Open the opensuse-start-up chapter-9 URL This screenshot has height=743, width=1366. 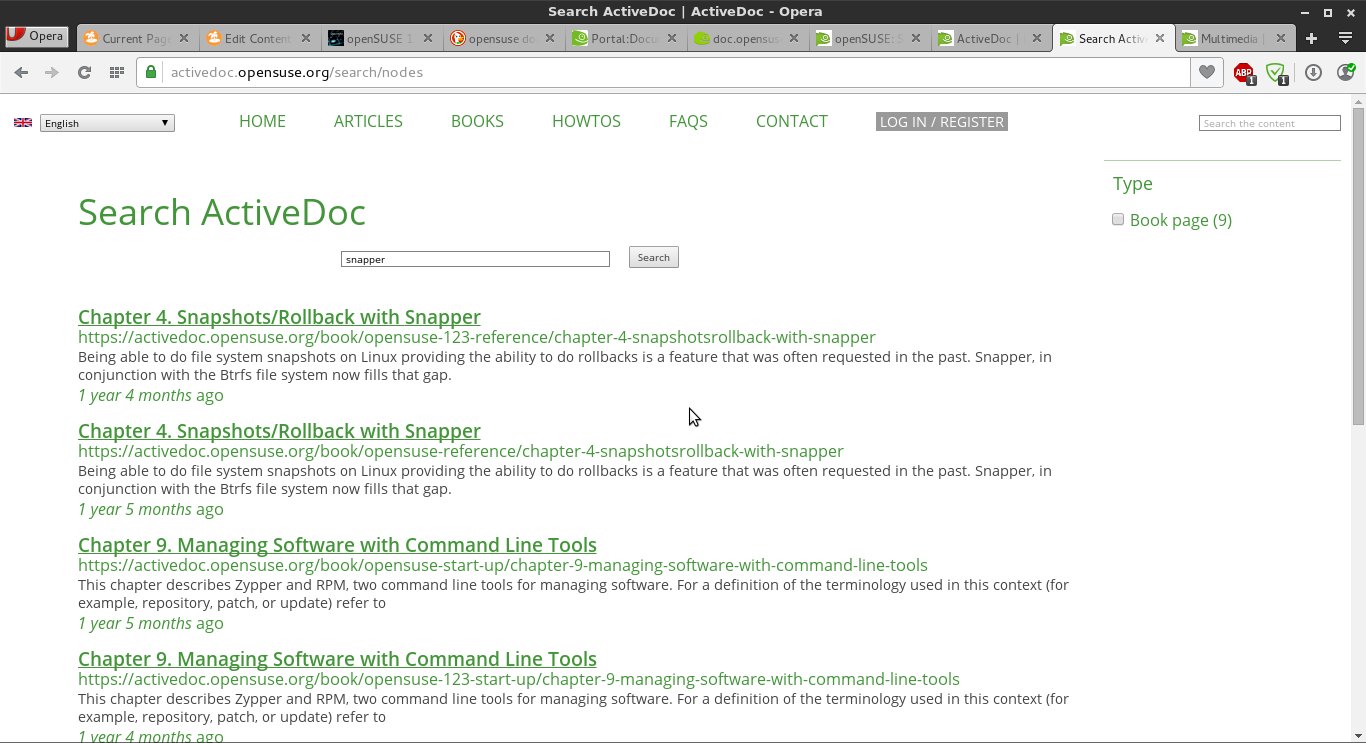coord(503,565)
